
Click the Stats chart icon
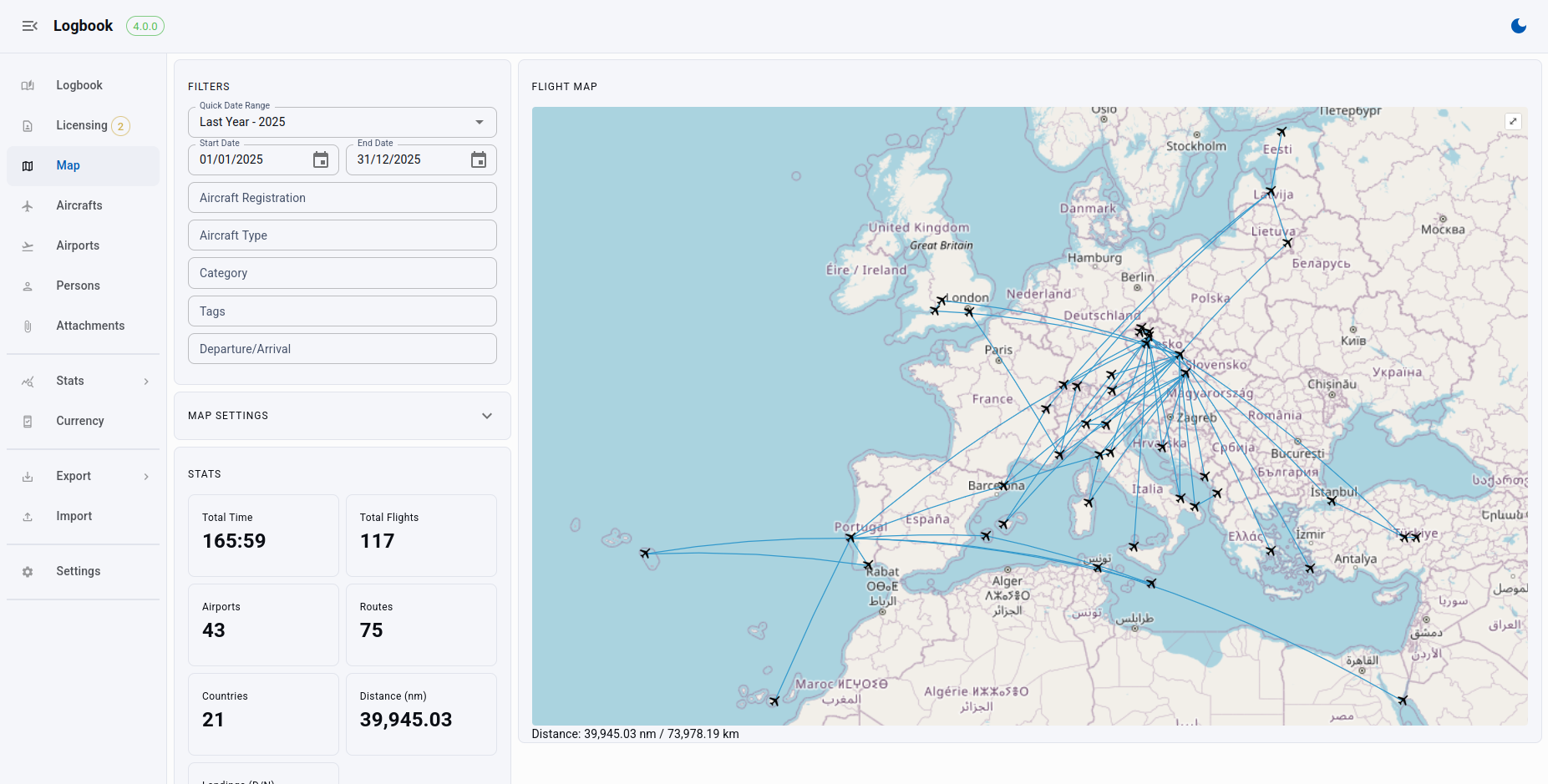tap(28, 382)
